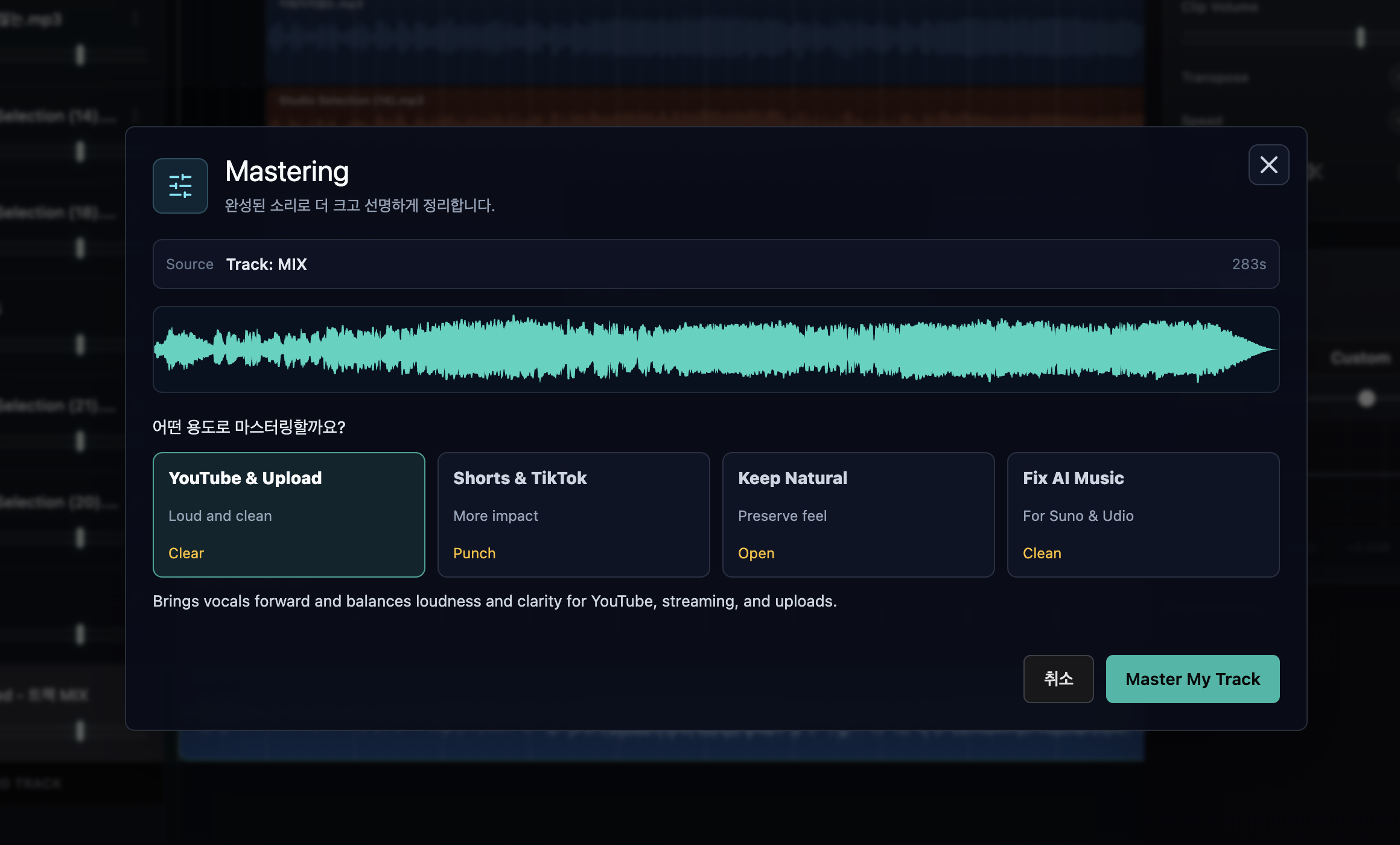Click the teal waveform preview
1400x845 pixels.
pos(716,349)
